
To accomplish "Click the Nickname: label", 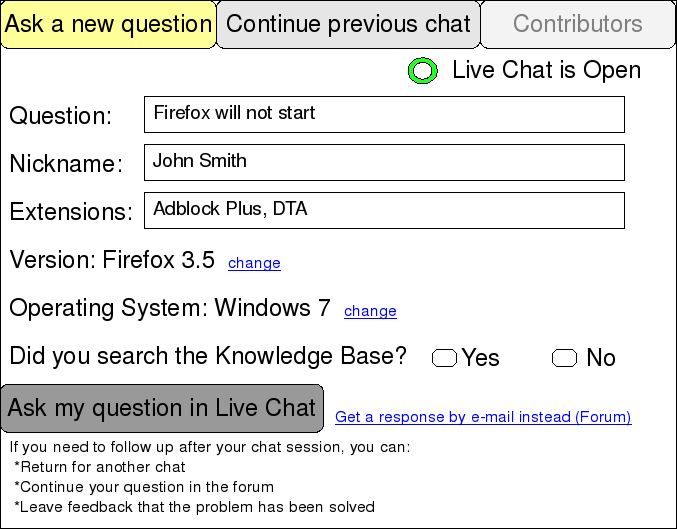I will pos(66,164).
